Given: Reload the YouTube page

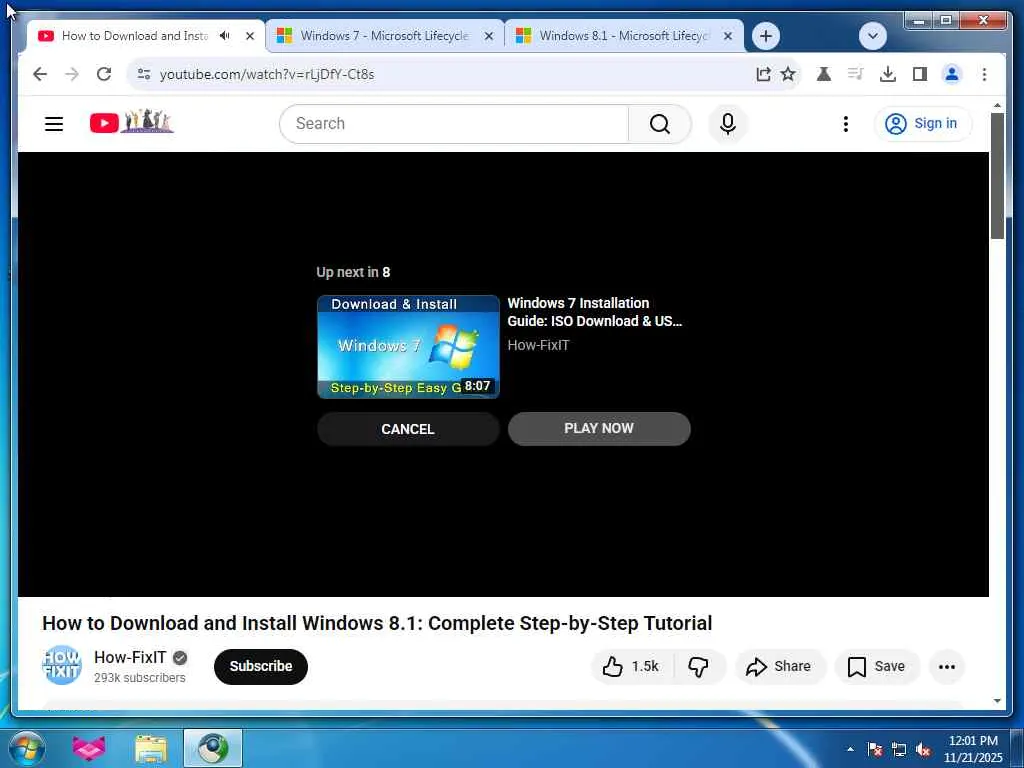Looking at the screenshot, I should click(x=104, y=74).
